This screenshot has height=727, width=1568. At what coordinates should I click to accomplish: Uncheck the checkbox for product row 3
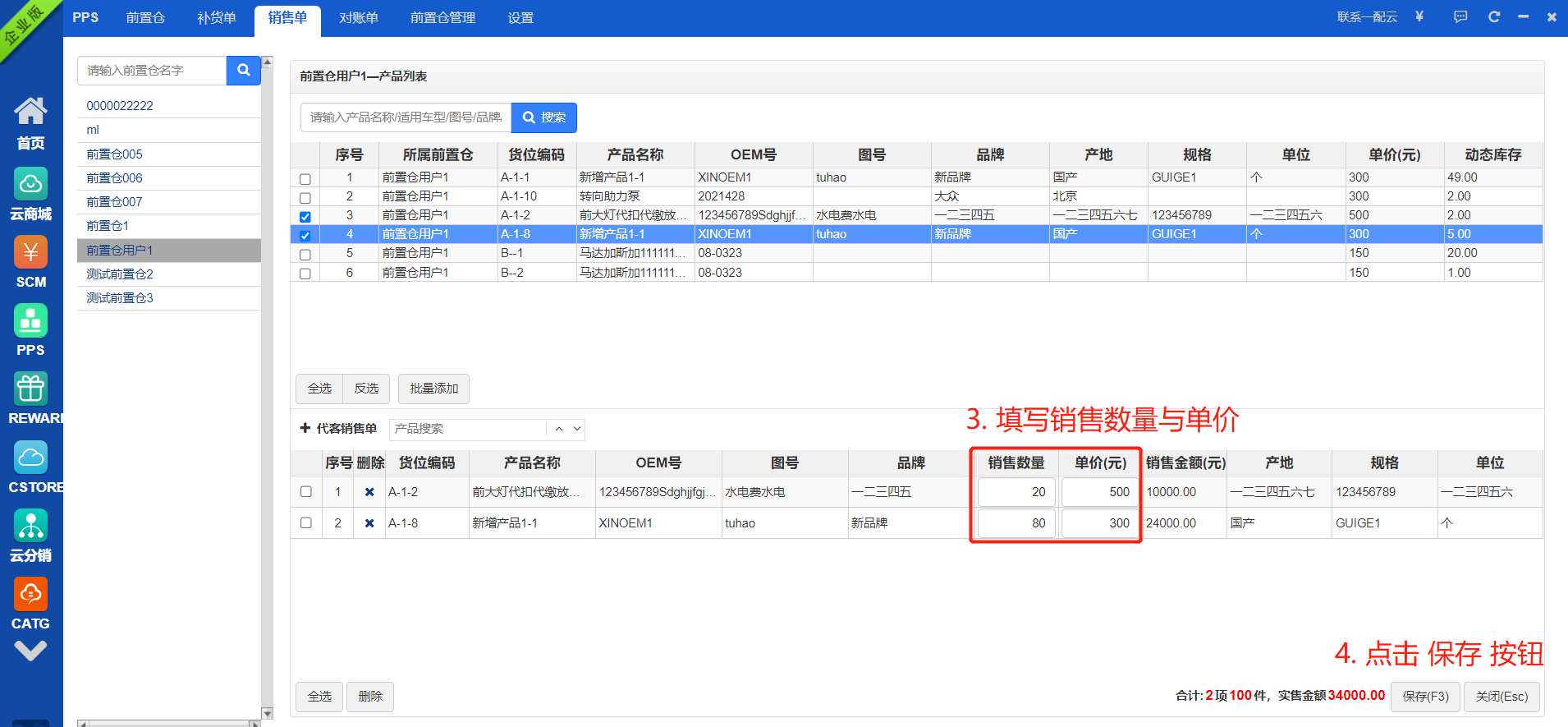[305, 216]
